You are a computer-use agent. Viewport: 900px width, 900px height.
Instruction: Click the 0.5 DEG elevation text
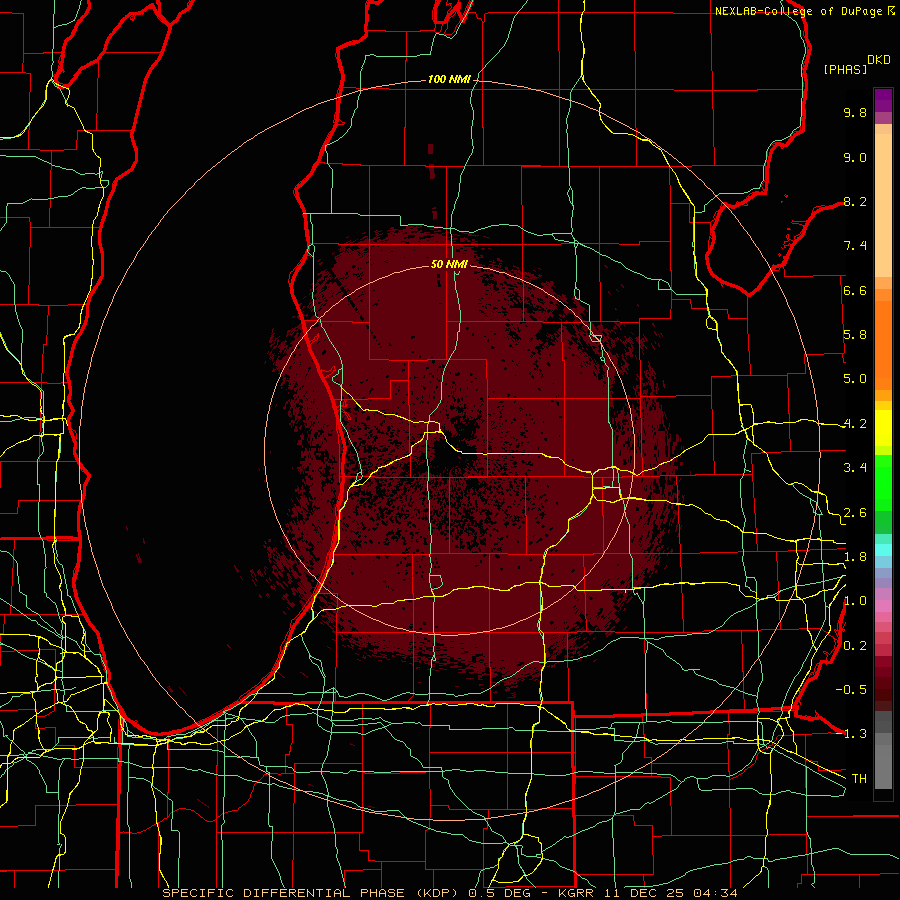point(500,893)
